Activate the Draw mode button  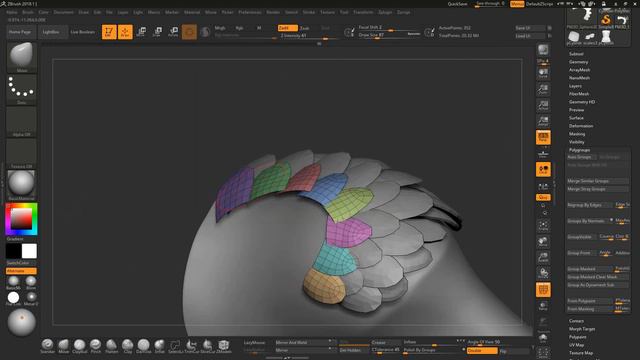(x=125, y=32)
